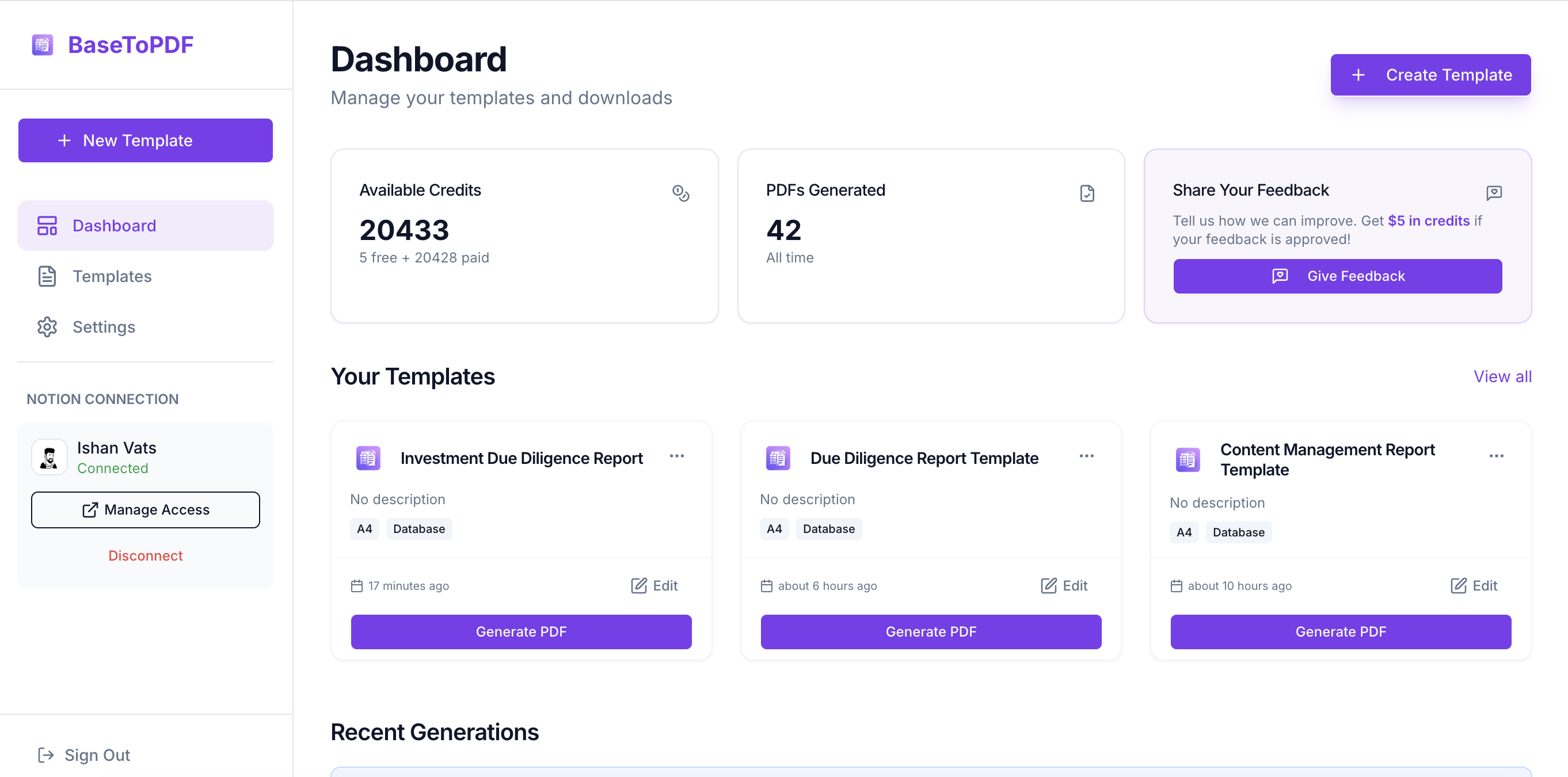The height and width of the screenshot is (777, 1568).
Task: Open the Content Management Report Template title
Action: click(1327, 459)
